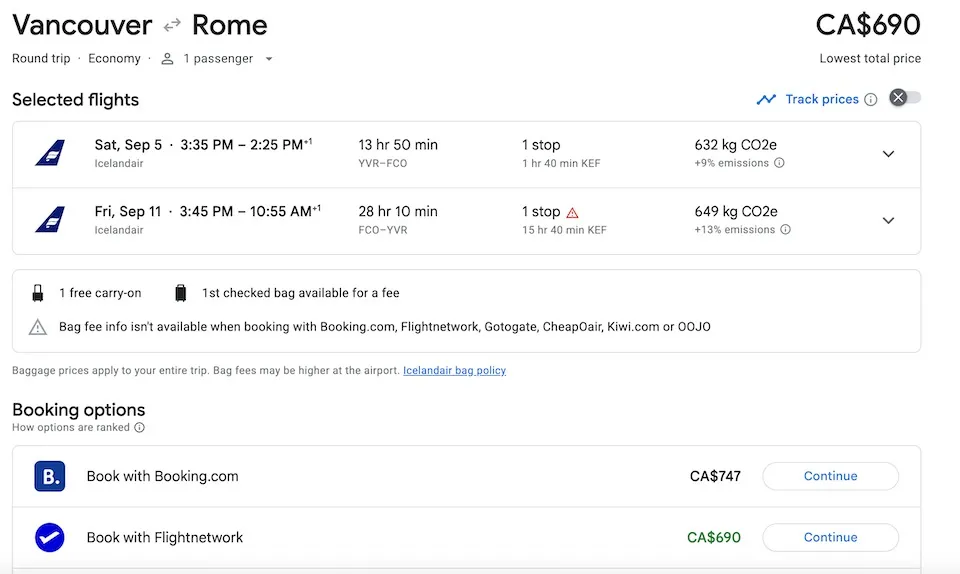Click the round-trip arrows between Vancouver and Rome
960x574 pixels.
pyautogui.click(x=172, y=24)
